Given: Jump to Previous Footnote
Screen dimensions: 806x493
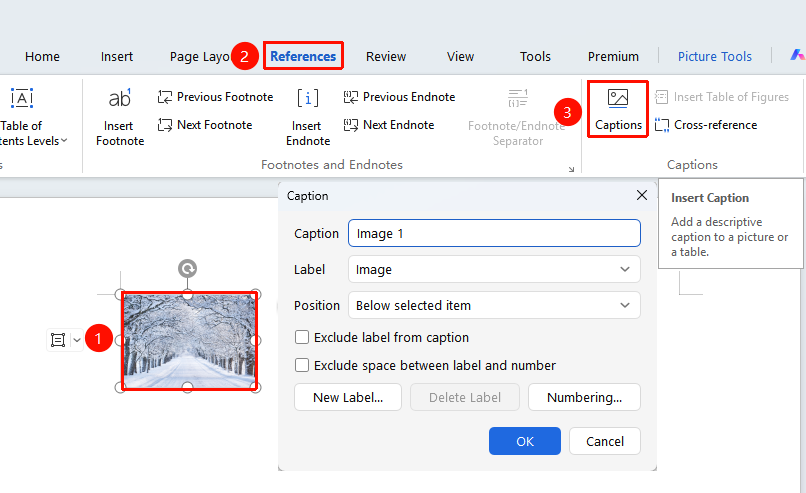Looking at the screenshot, I should (x=215, y=97).
